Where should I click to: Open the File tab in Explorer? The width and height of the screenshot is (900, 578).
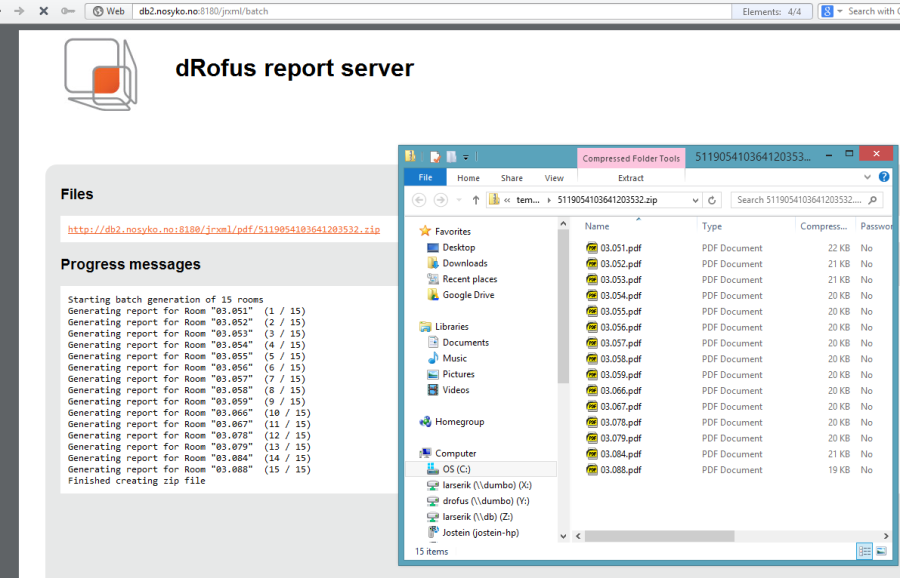425,178
